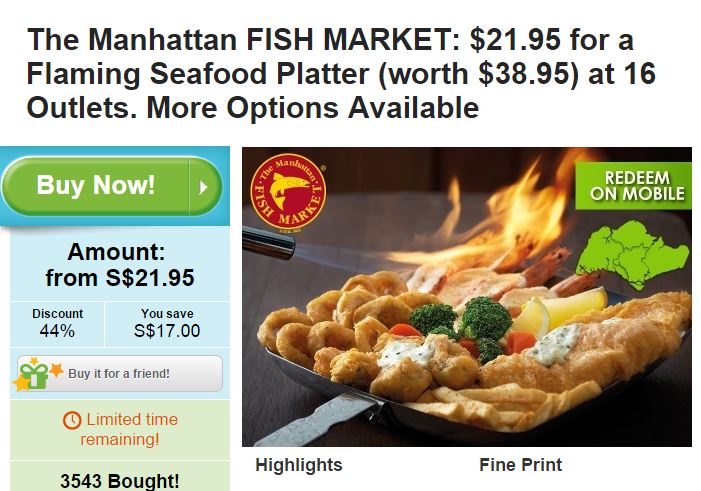The height and width of the screenshot is (491, 701).
Task: Open the Highlights section heading
Action: point(299,465)
